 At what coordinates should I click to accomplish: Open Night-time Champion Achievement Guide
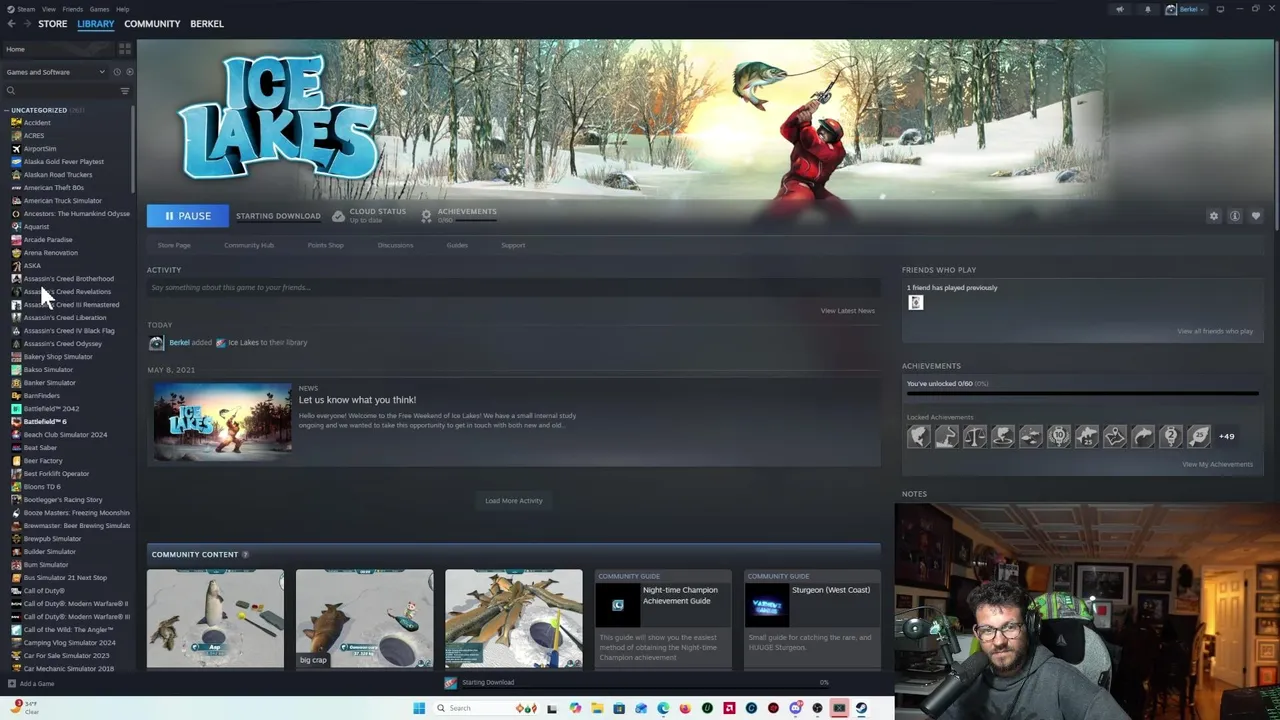pyautogui.click(x=663, y=620)
